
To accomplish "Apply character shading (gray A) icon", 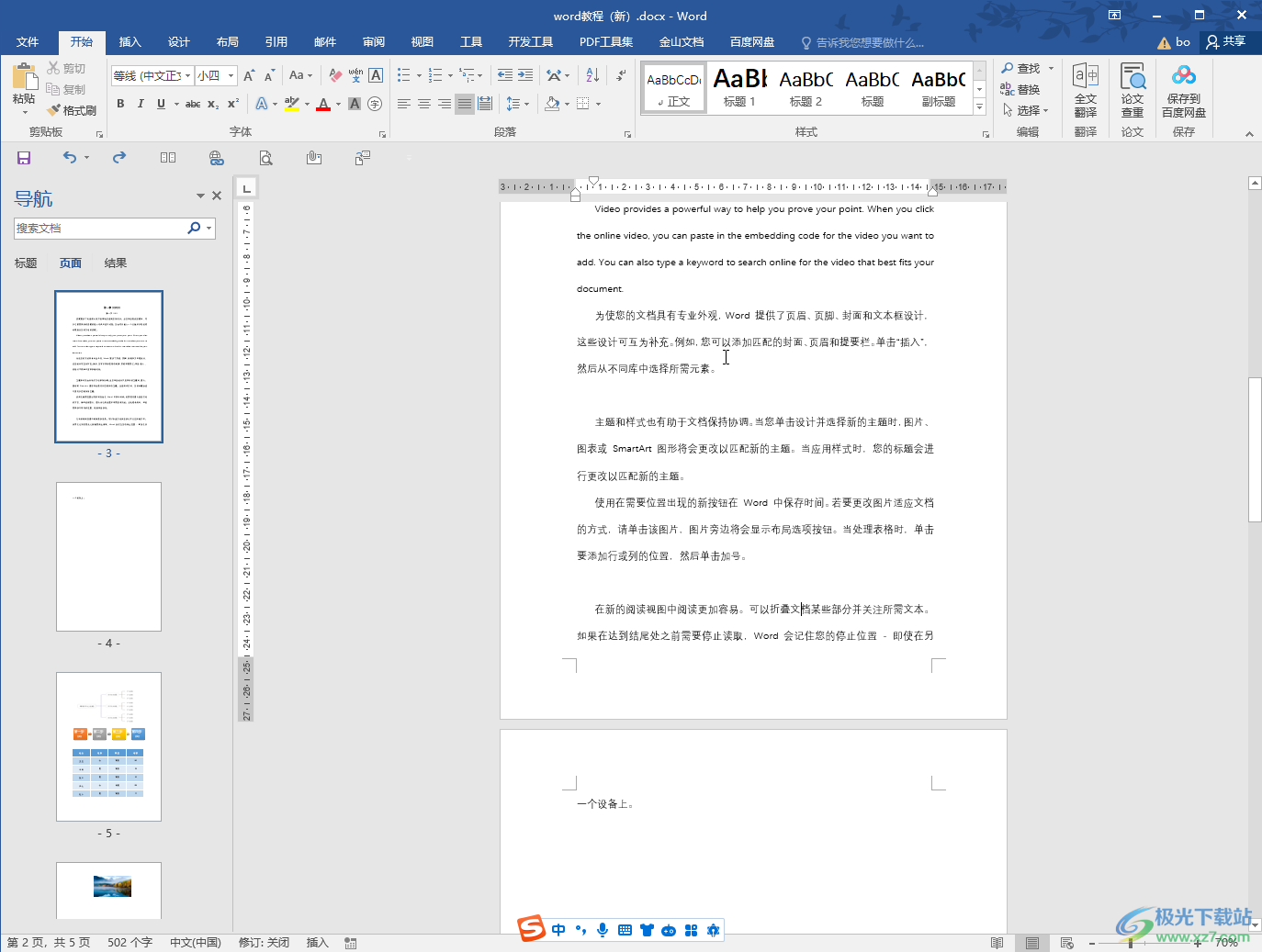I will pyautogui.click(x=355, y=104).
